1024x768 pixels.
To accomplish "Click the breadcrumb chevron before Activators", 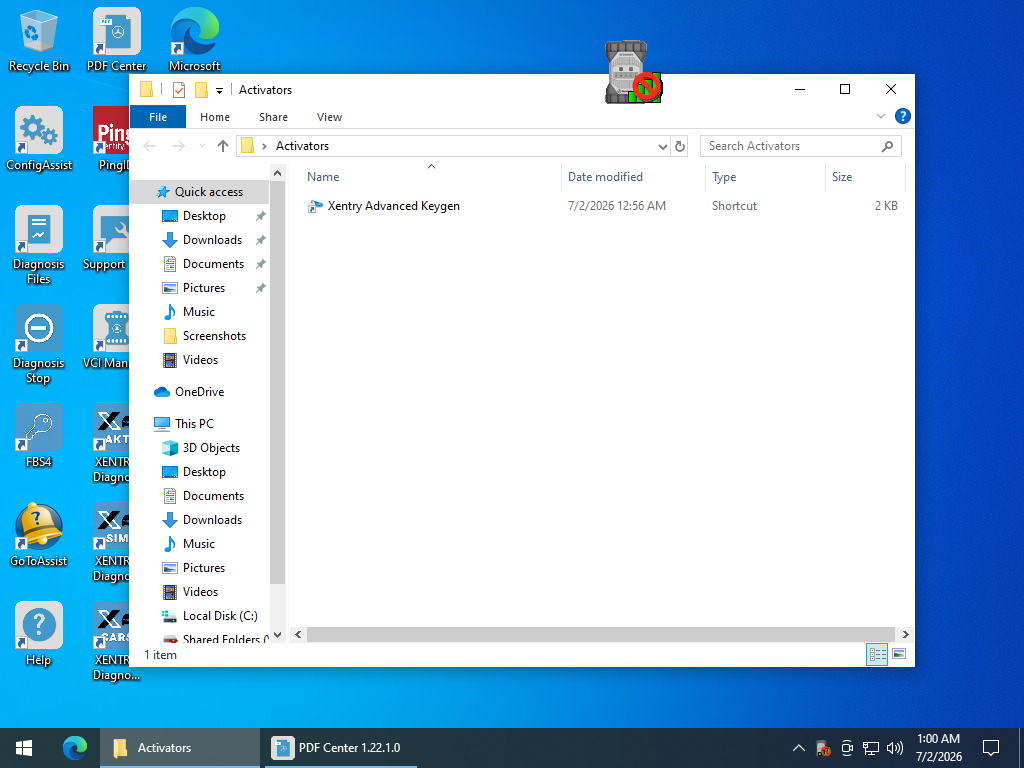I will [x=264, y=146].
